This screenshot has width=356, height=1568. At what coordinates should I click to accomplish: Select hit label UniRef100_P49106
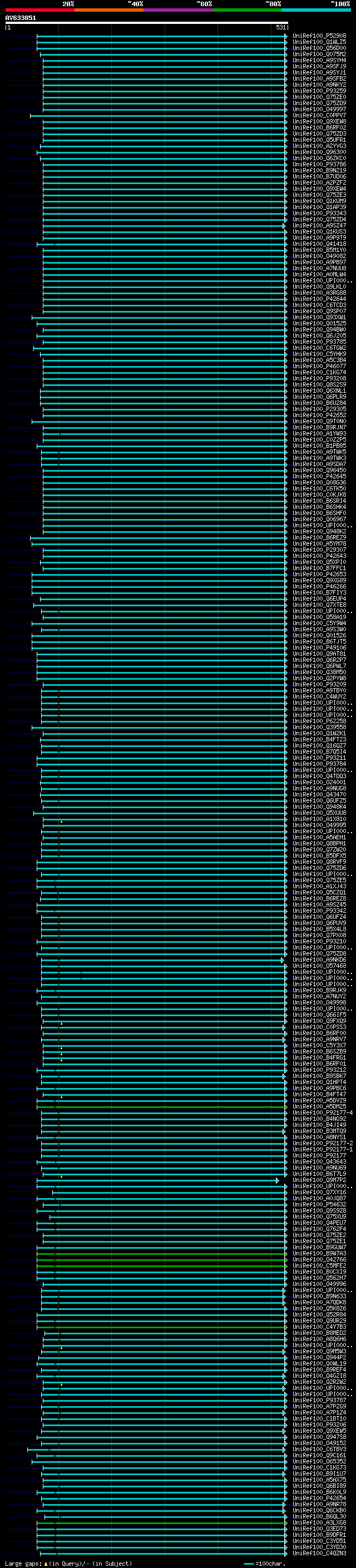(x=319, y=647)
